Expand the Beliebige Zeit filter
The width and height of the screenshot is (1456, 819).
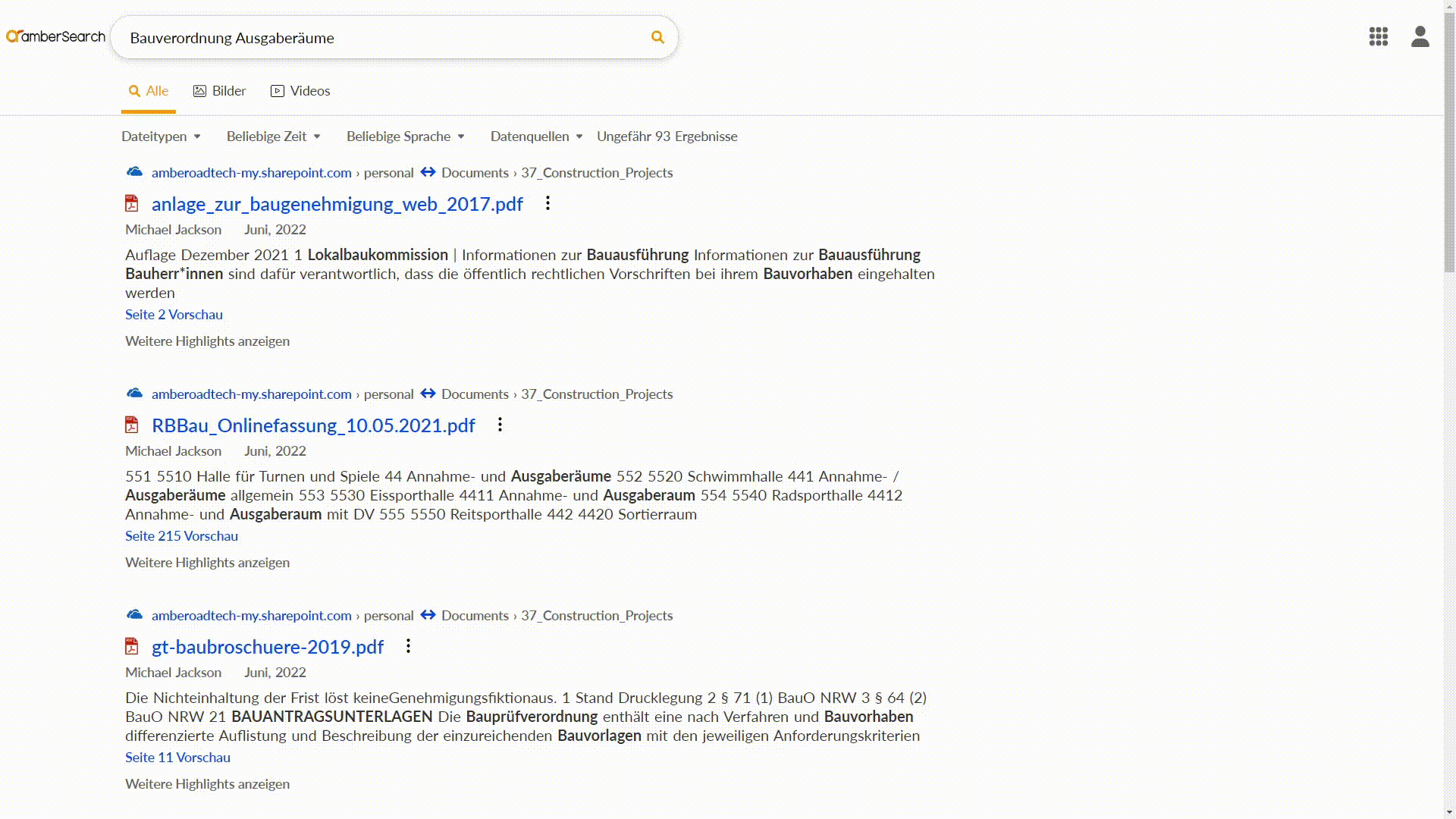[273, 136]
